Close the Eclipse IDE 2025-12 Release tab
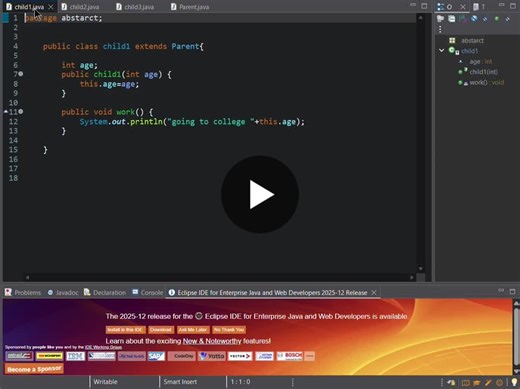The width and height of the screenshot is (520, 389). coord(374,292)
